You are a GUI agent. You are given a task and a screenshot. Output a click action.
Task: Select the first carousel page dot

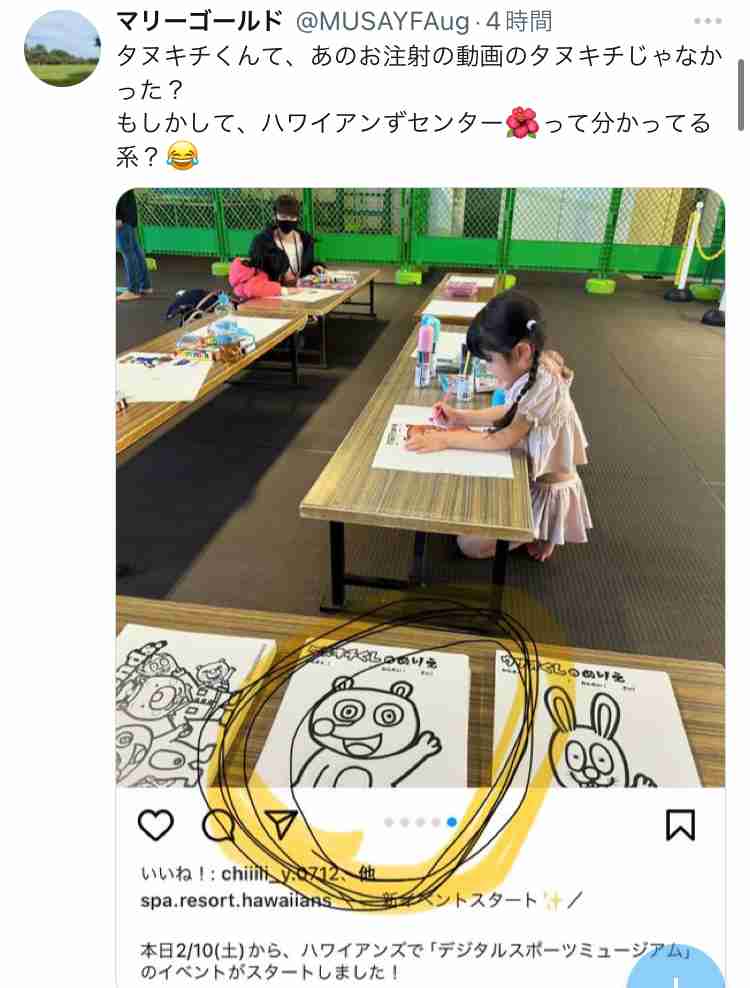tap(389, 822)
